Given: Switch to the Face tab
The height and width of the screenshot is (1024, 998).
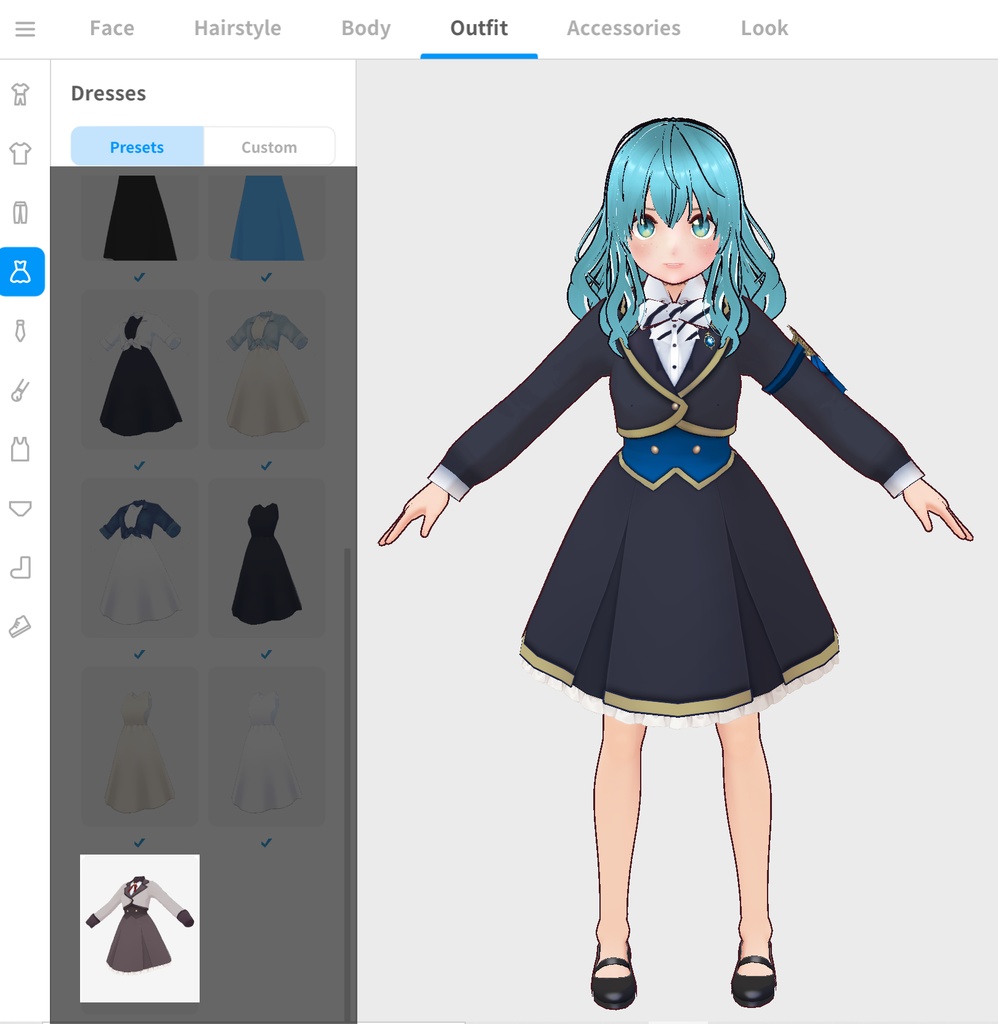Looking at the screenshot, I should (x=111, y=28).
